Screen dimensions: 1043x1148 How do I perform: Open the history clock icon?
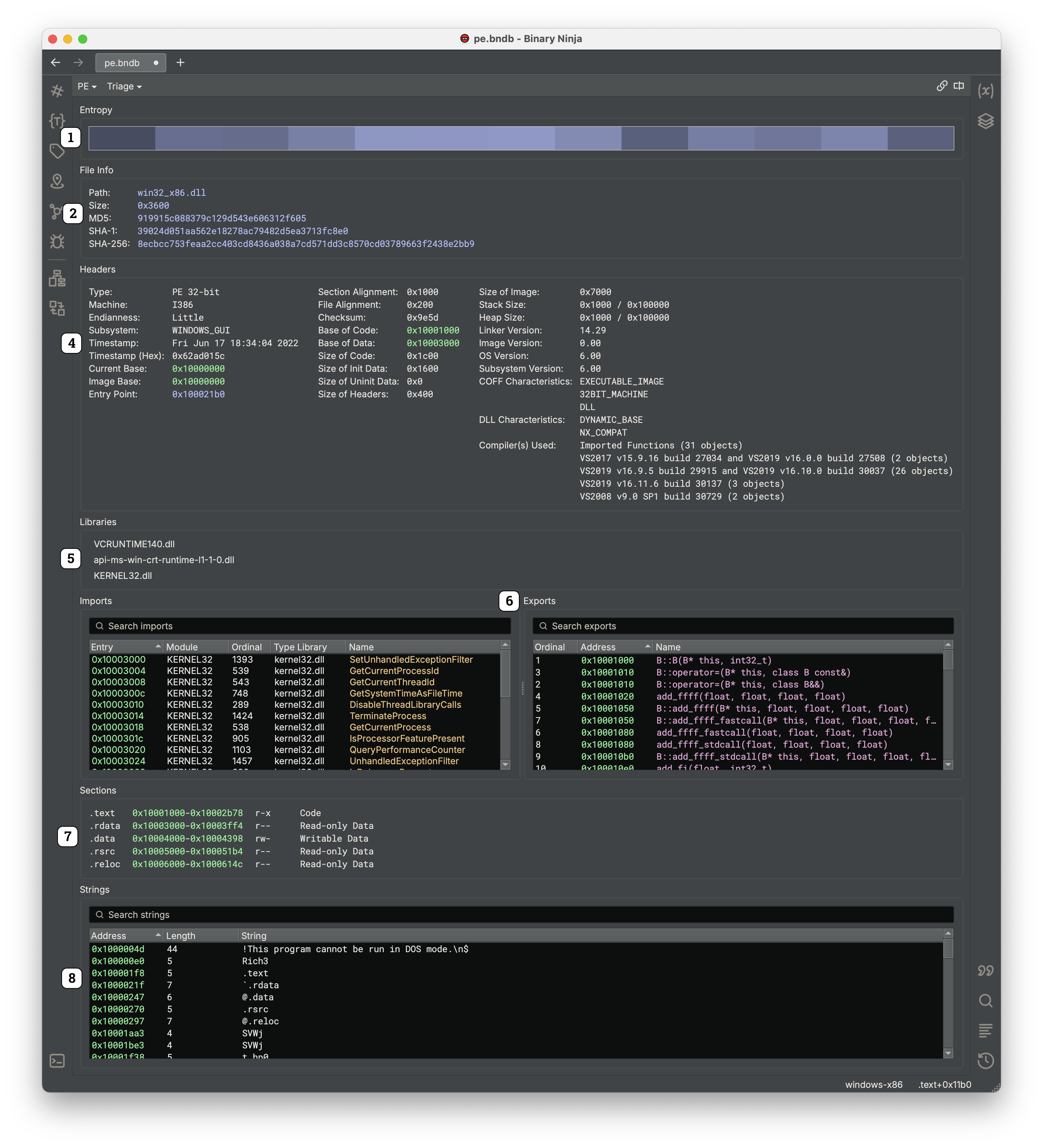click(985, 1060)
